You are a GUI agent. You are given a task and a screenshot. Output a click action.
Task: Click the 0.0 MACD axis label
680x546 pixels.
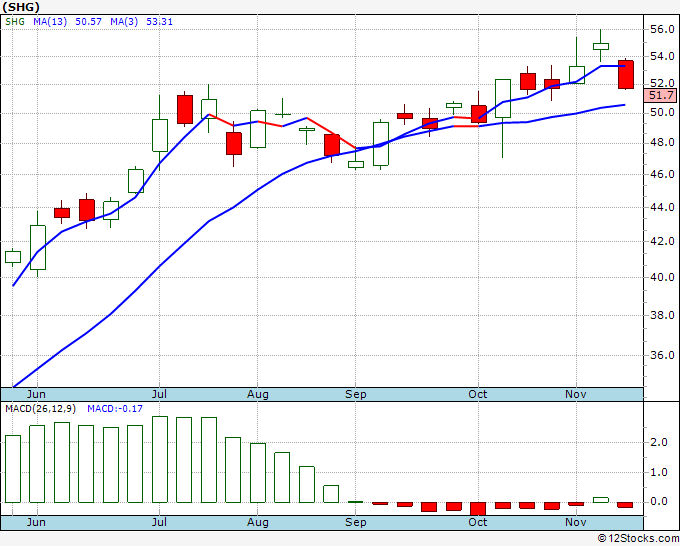659,502
